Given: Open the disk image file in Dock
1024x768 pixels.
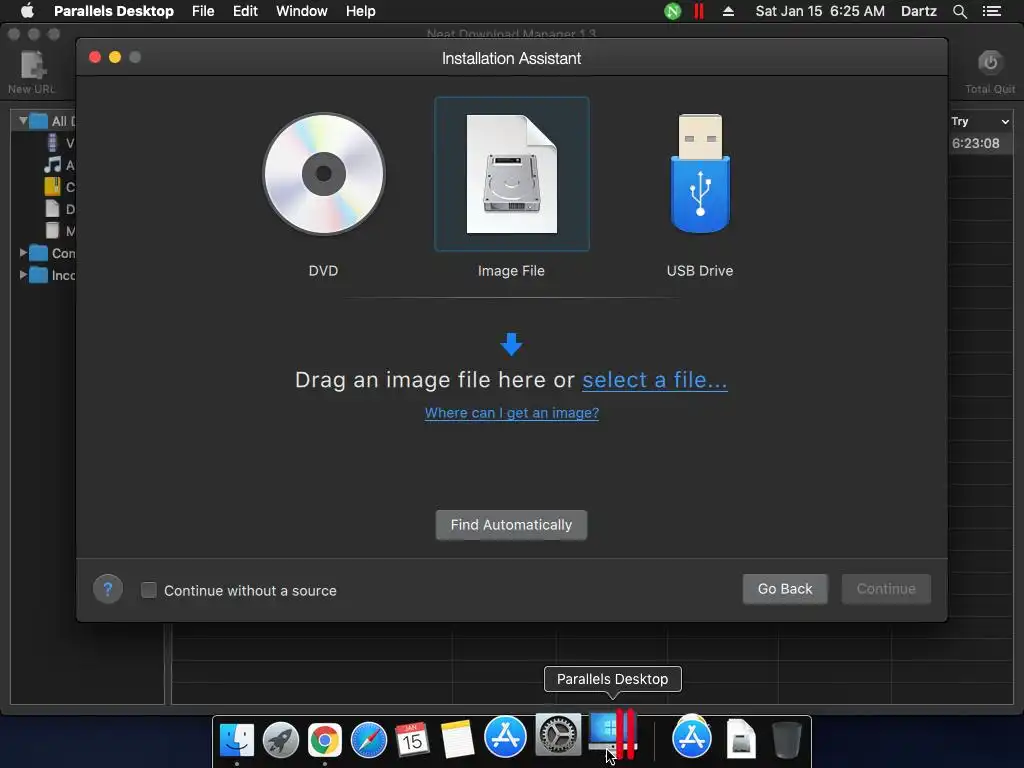Looking at the screenshot, I should (741, 739).
